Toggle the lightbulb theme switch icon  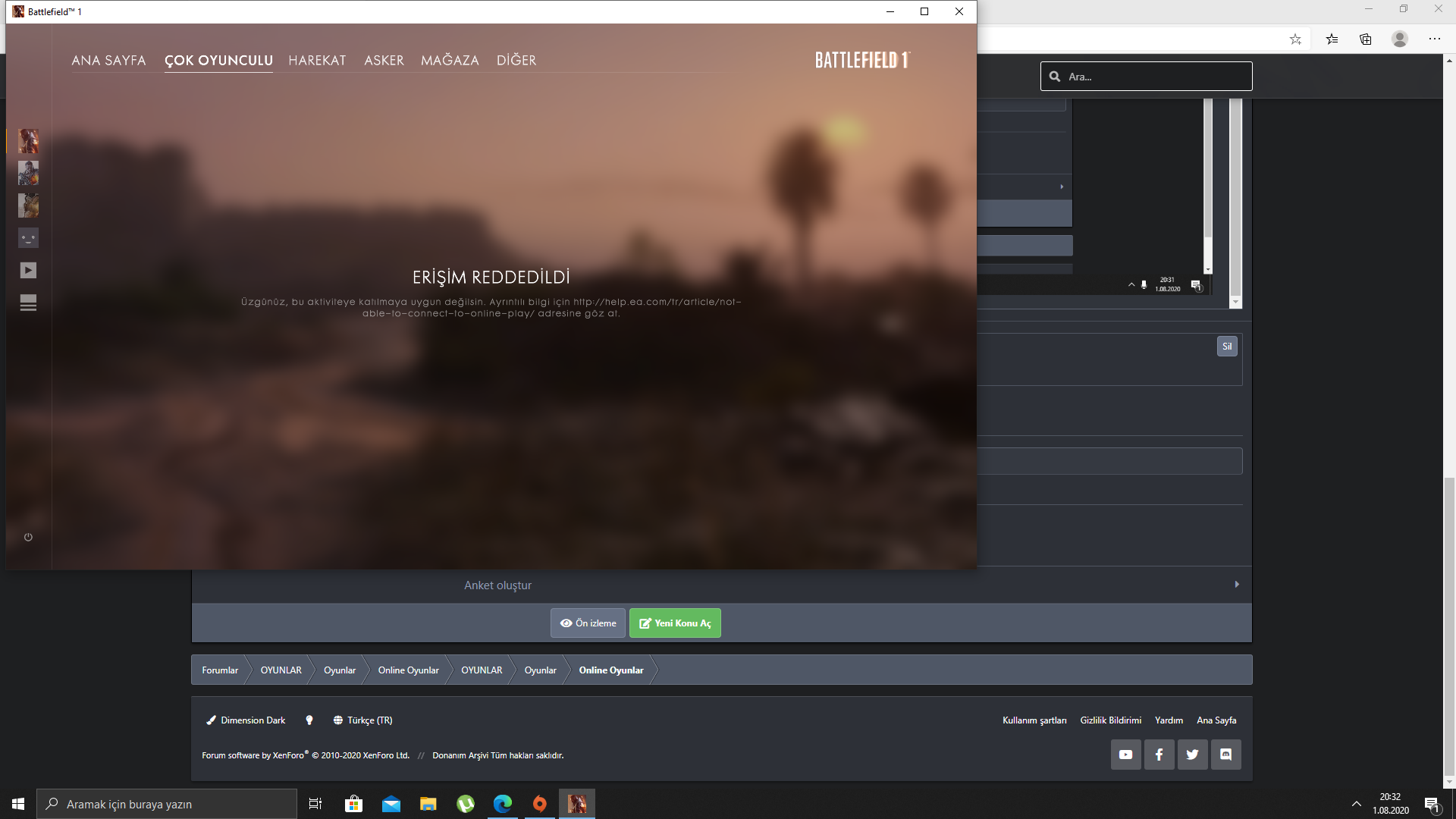[x=309, y=720]
